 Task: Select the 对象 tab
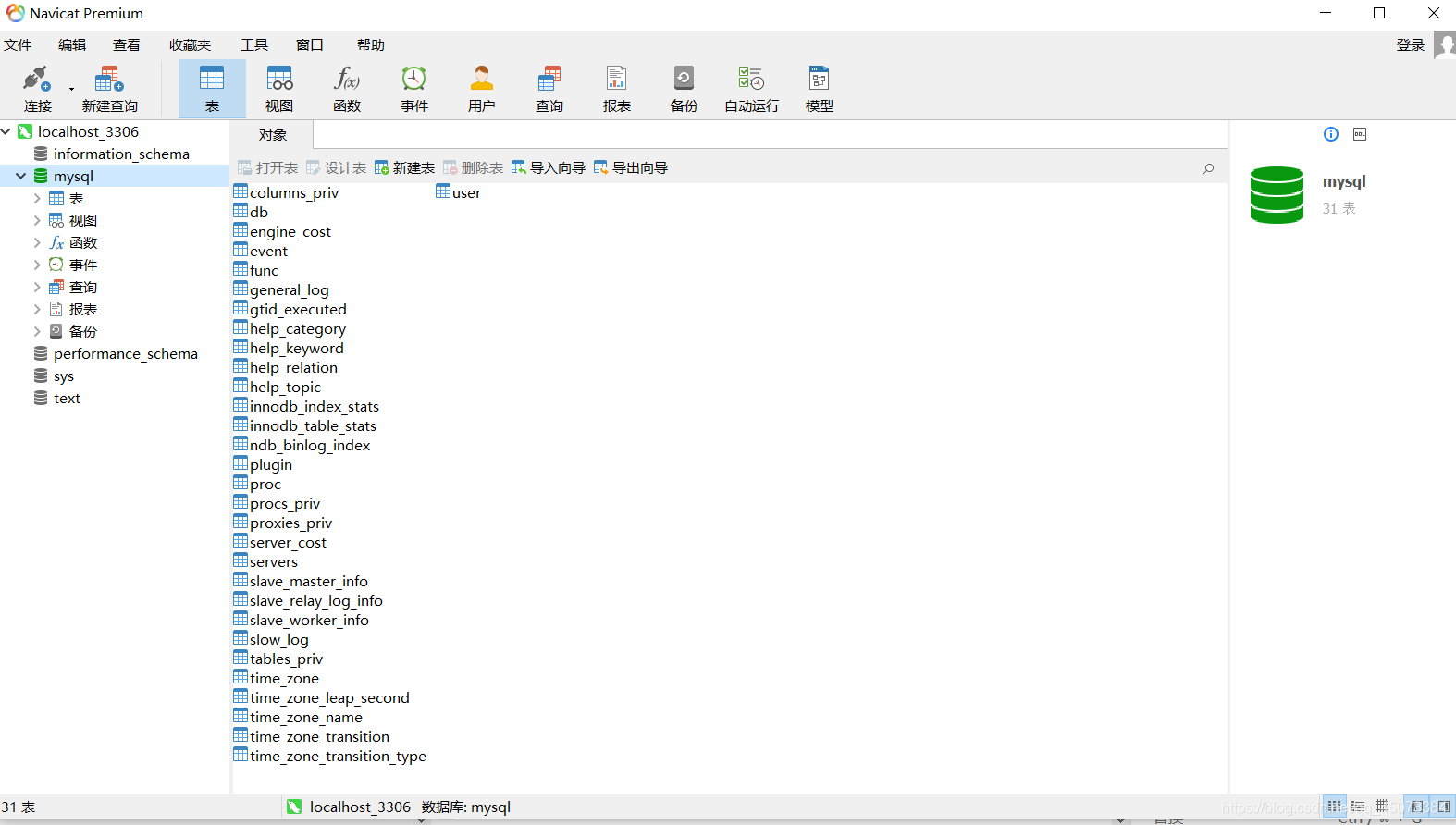(272, 135)
